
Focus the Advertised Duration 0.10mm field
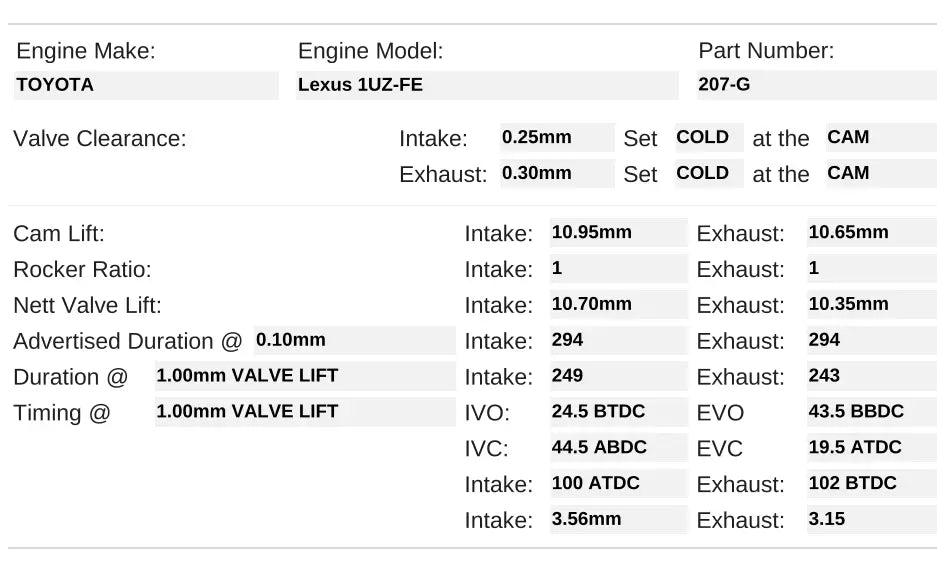pos(354,341)
